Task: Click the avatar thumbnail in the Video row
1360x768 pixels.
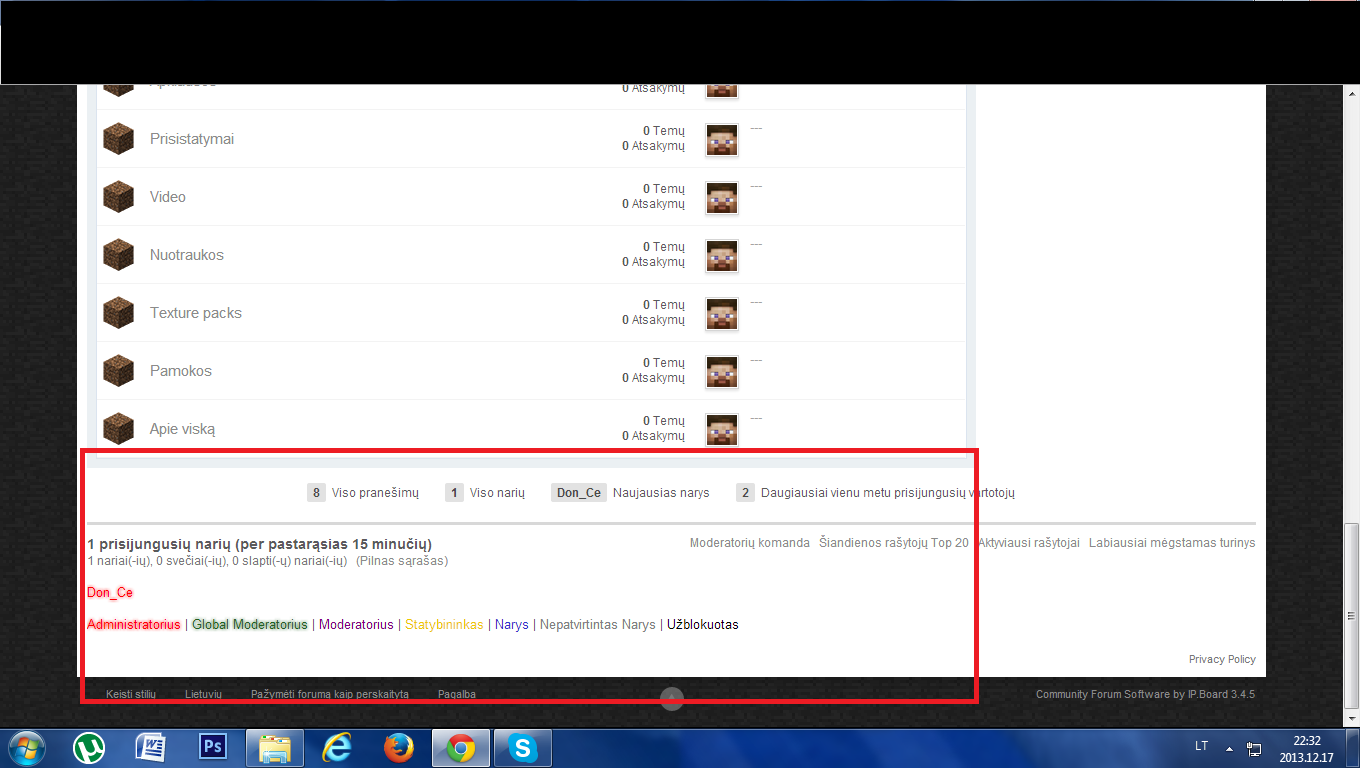Action: 722,198
